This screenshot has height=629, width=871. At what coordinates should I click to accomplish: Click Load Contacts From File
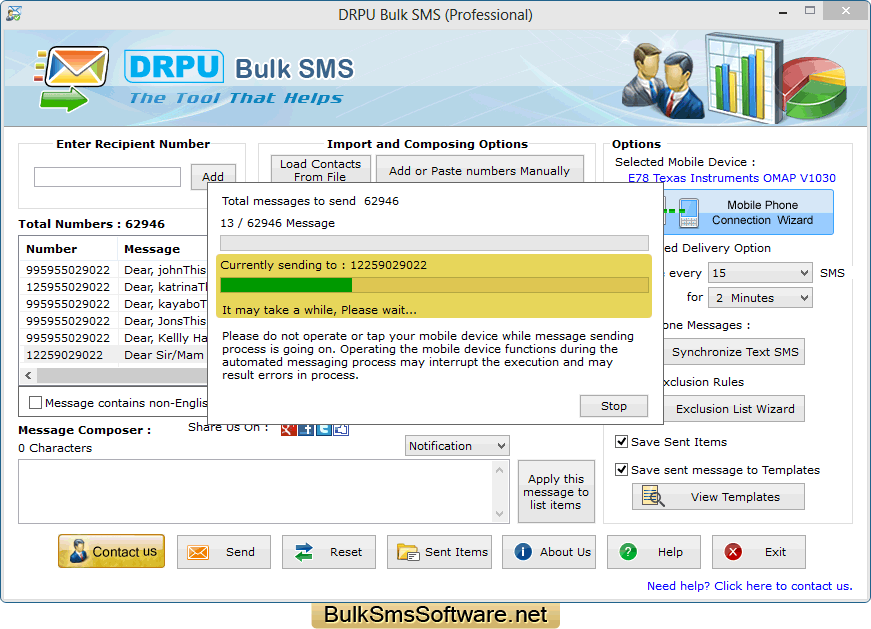pyautogui.click(x=321, y=169)
